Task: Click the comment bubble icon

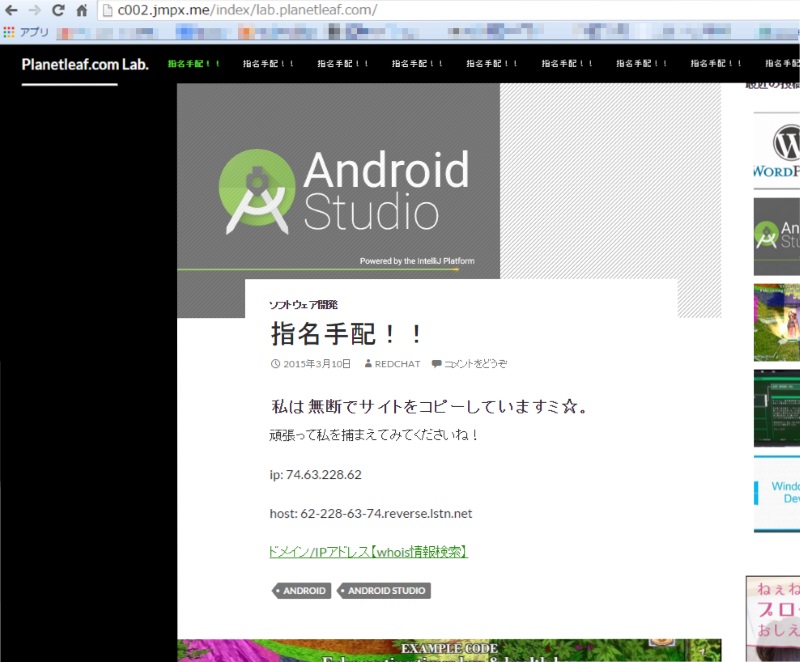Action: 436,364
